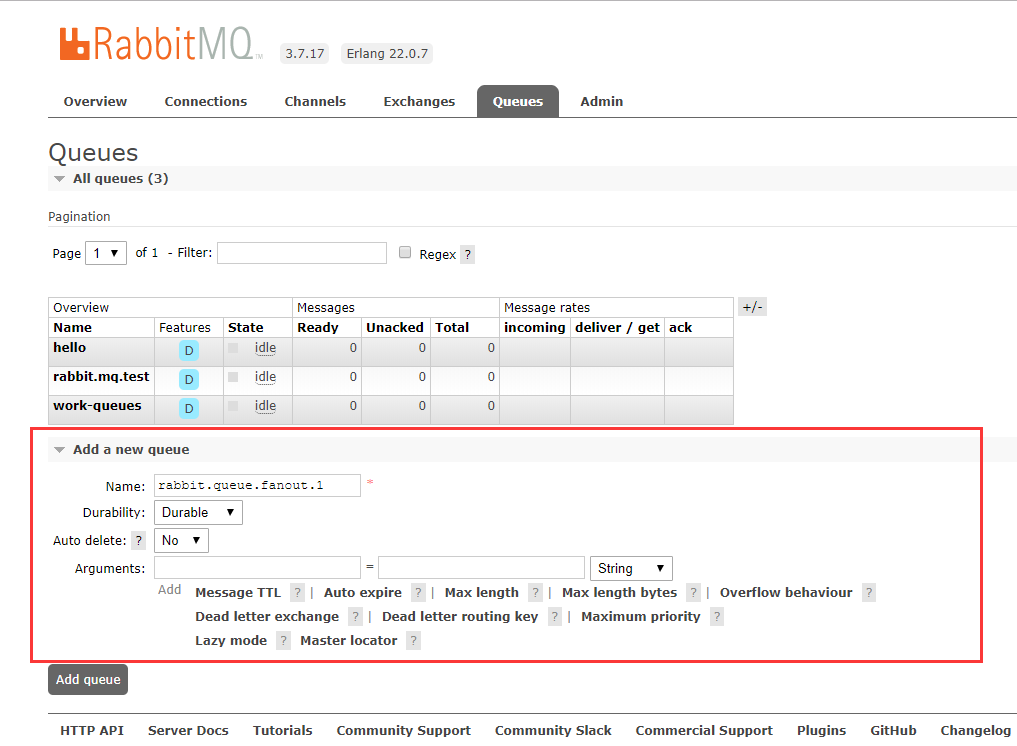Open the Admin tab
This screenshot has width=1017, height=746.
pyautogui.click(x=601, y=101)
